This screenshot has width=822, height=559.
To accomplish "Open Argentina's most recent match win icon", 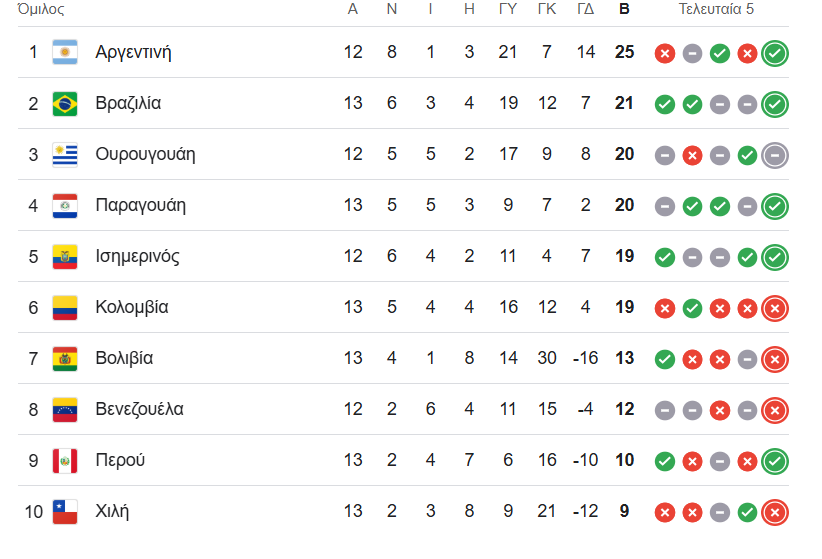I will (775, 53).
